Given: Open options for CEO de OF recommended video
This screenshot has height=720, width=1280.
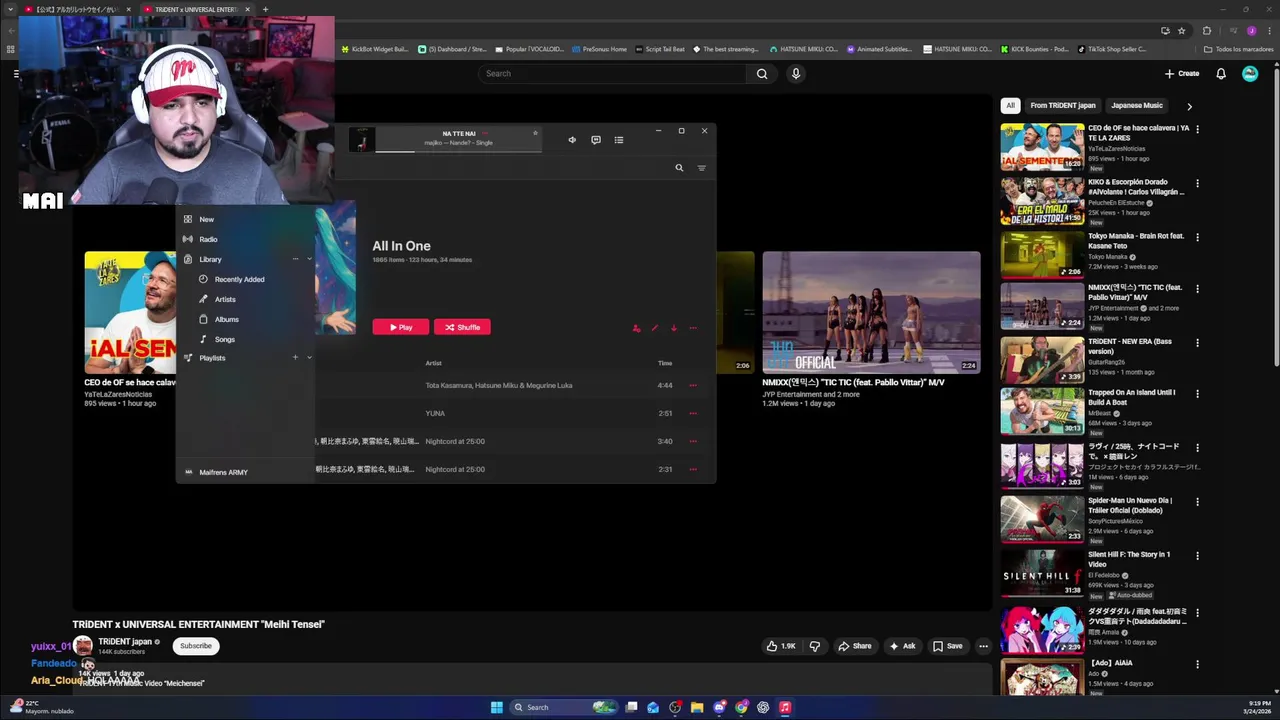Looking at the screenshot, I should coord(1197,129).
